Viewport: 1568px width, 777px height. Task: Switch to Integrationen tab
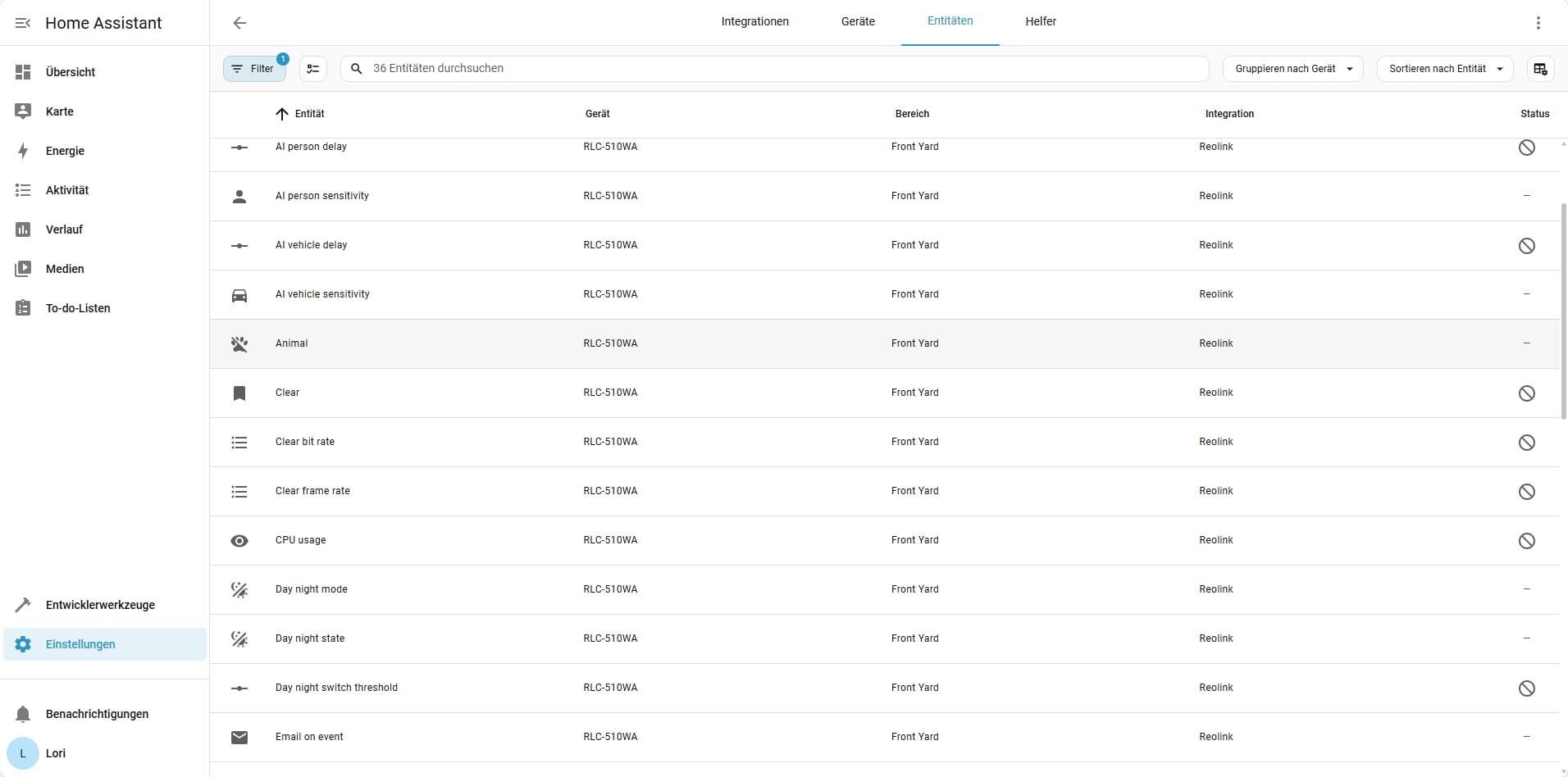pyautogui.click(x=754, y=22)
